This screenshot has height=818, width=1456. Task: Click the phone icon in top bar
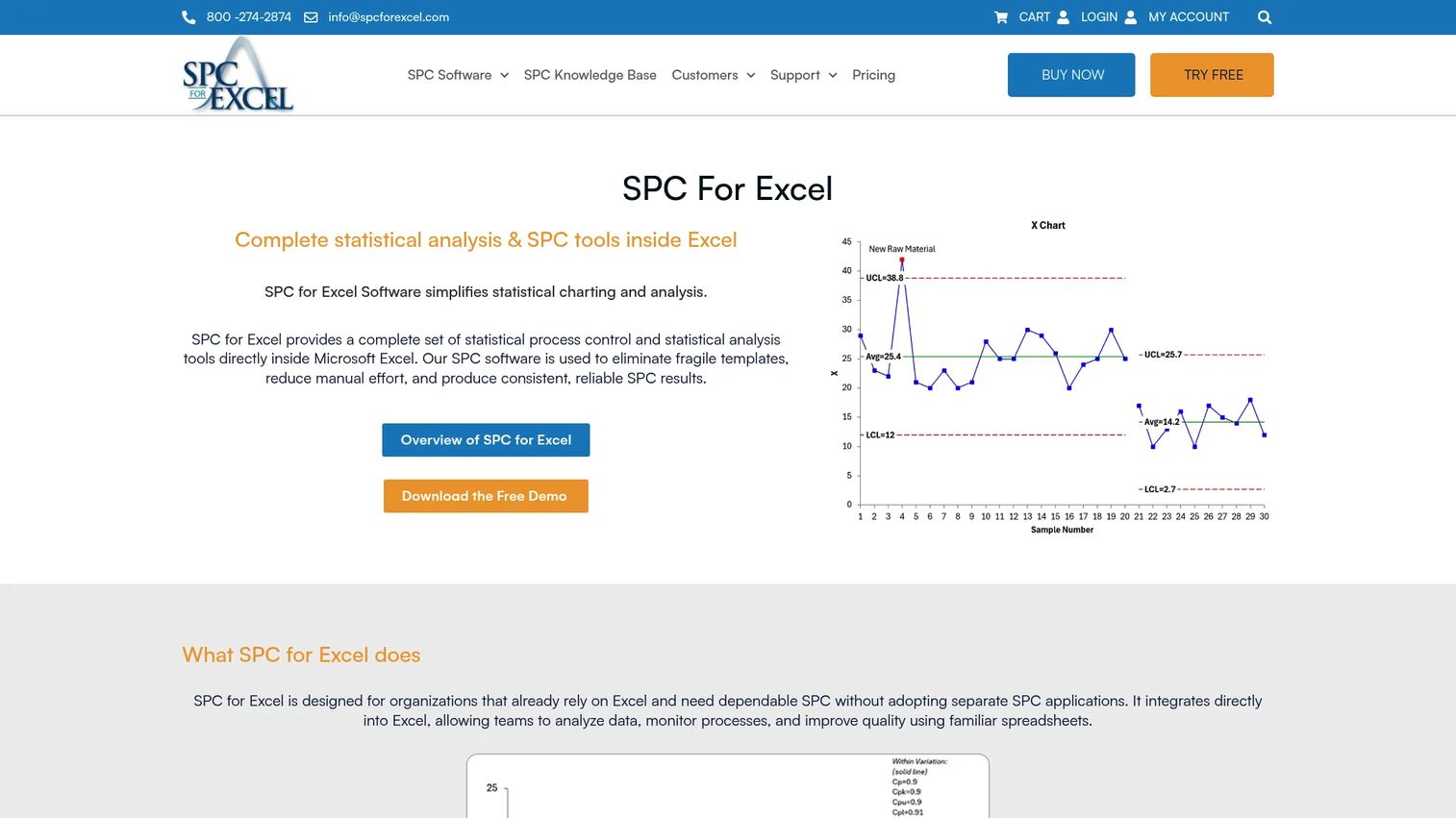[188, 17]
